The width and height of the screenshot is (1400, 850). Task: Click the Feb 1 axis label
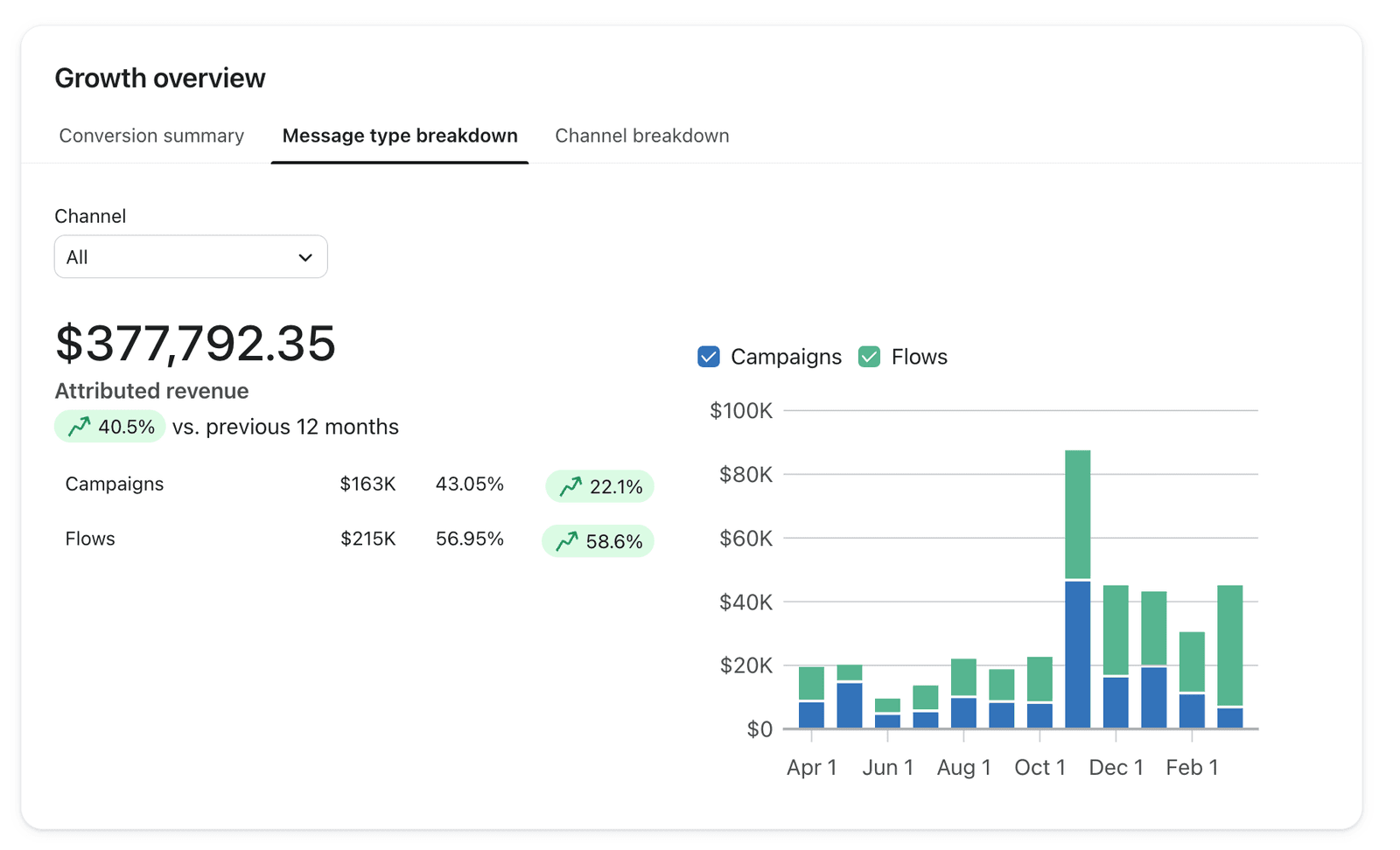(1193, 768)
